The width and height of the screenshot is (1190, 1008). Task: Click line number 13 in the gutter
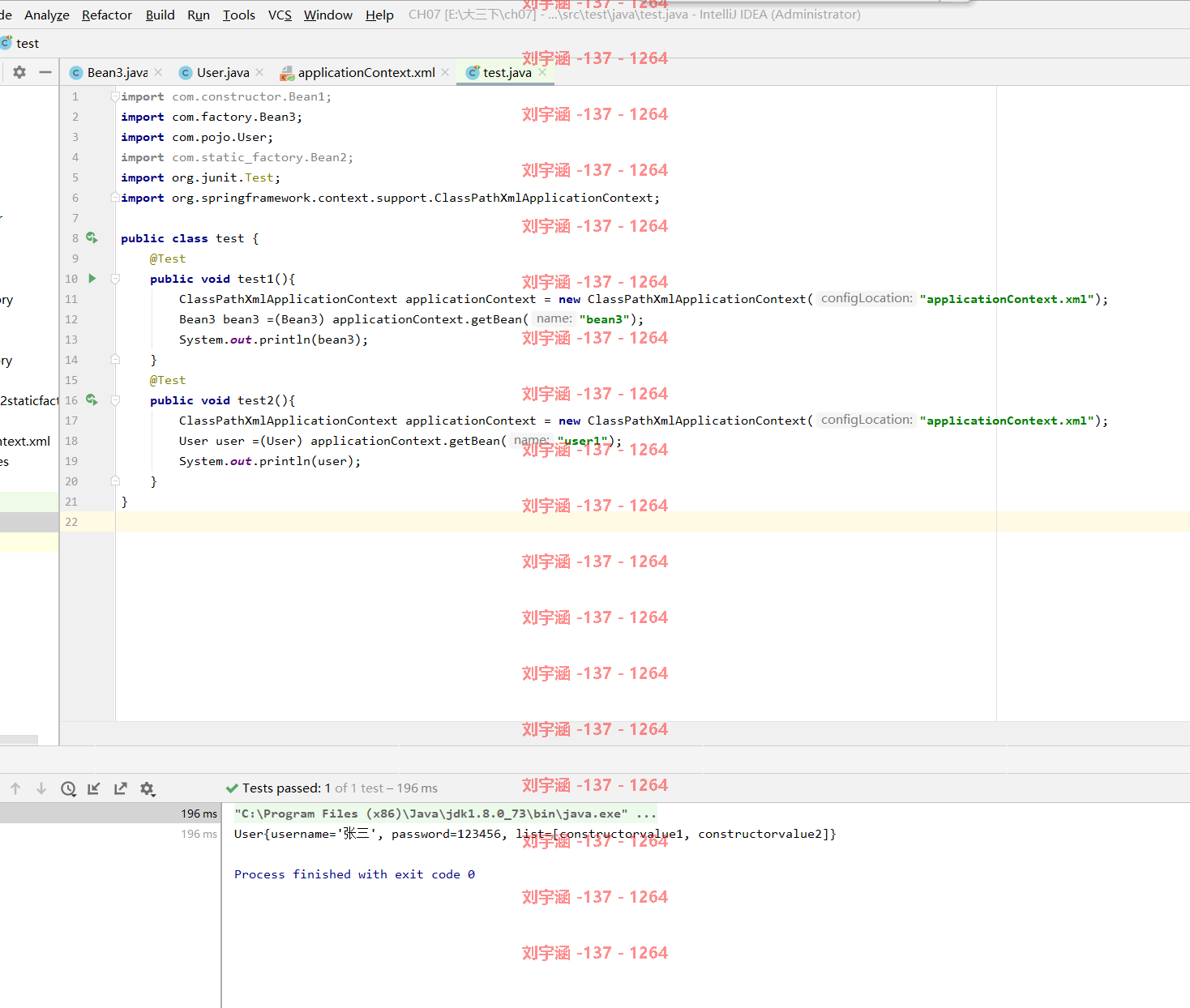pos(71,340)
